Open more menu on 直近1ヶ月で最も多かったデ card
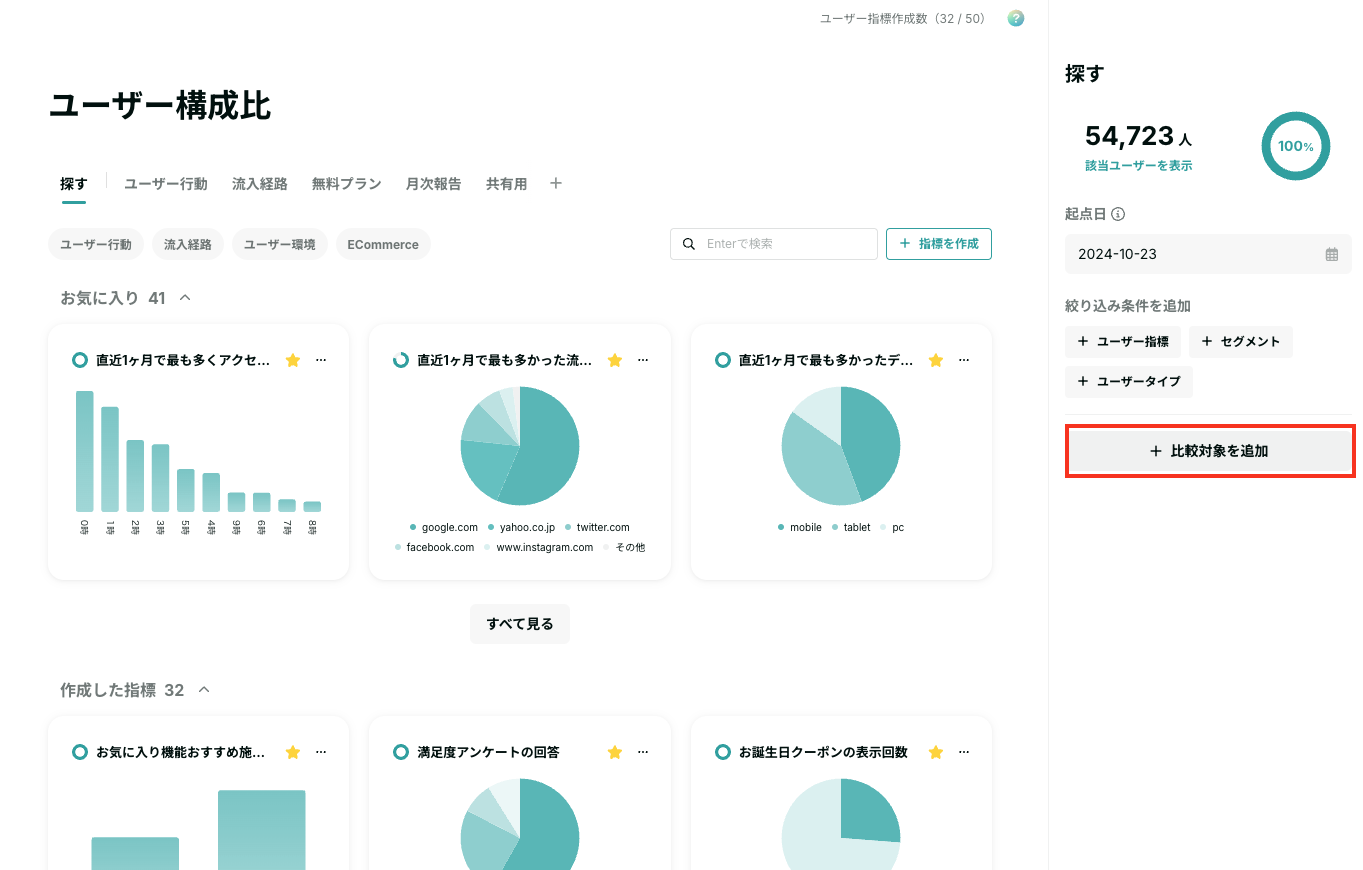The height and width of the screenshot is (870, 1363). coord(964,360)
